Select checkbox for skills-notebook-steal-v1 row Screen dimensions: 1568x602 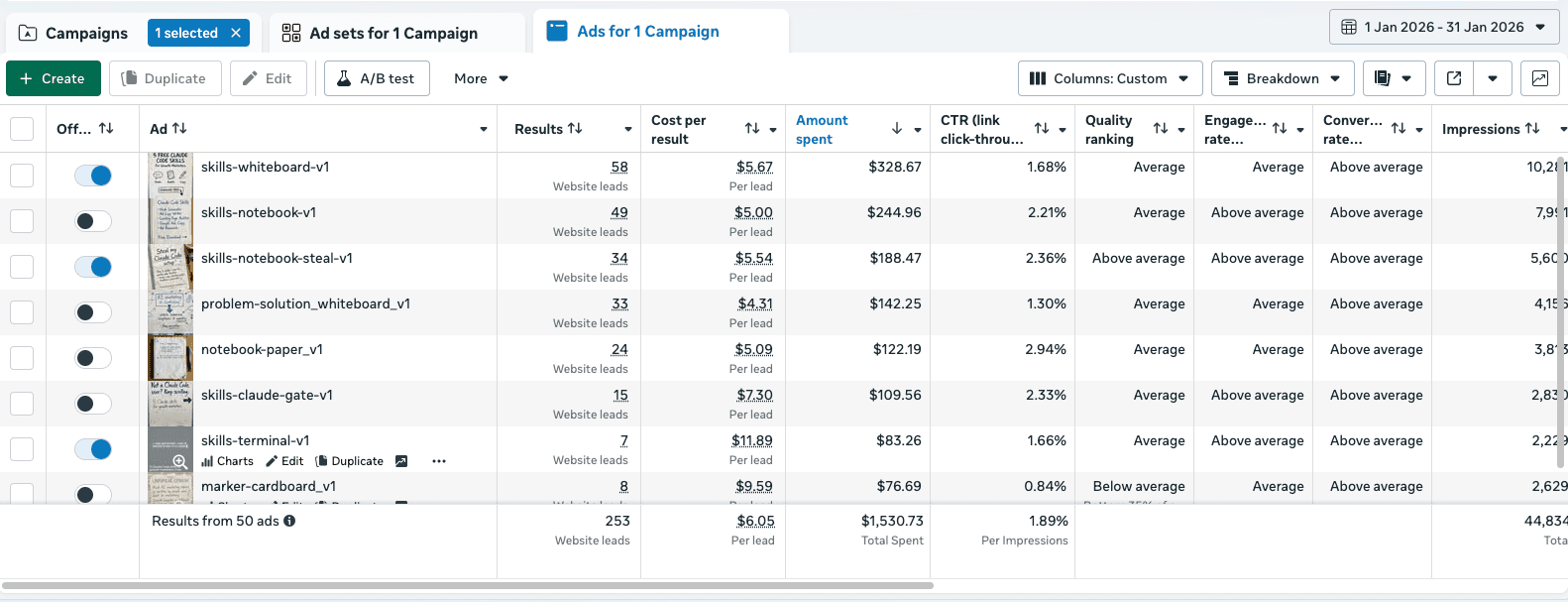click(x=22, y=267)
